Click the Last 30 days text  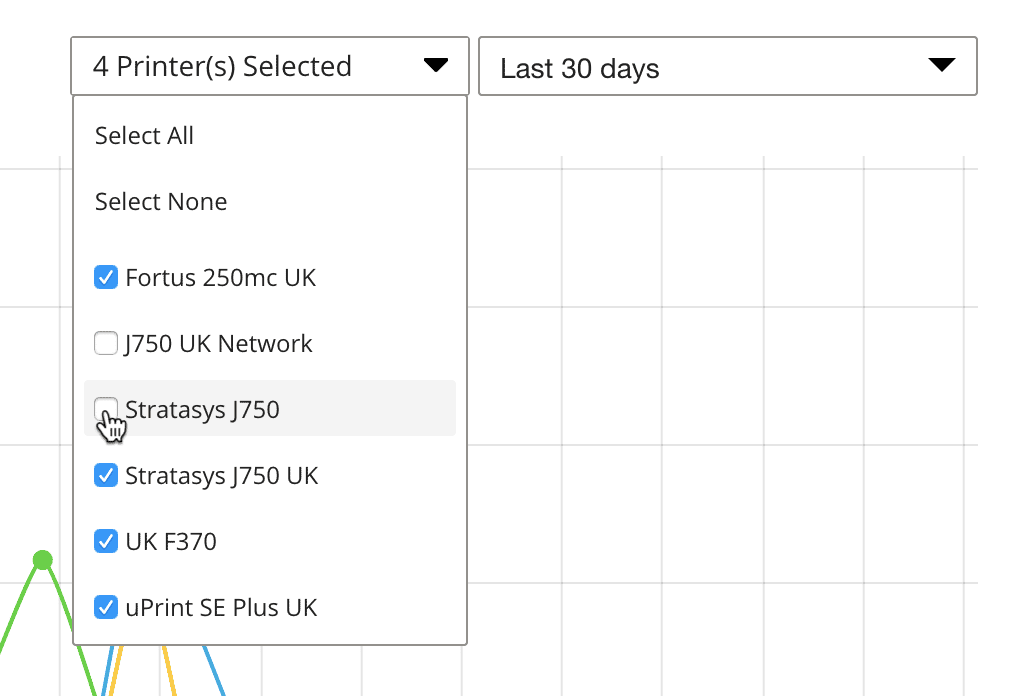tap(580, 69)
